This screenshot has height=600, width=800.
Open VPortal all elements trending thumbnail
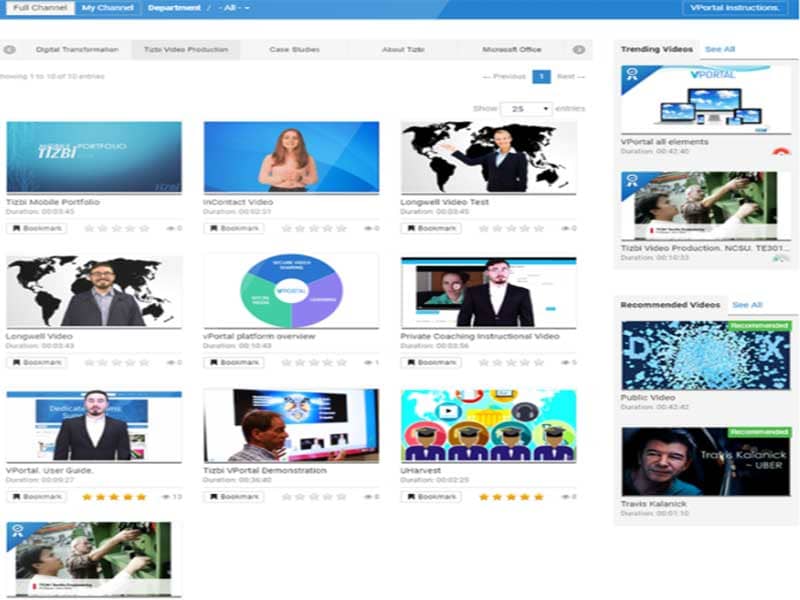click(706, 99)
